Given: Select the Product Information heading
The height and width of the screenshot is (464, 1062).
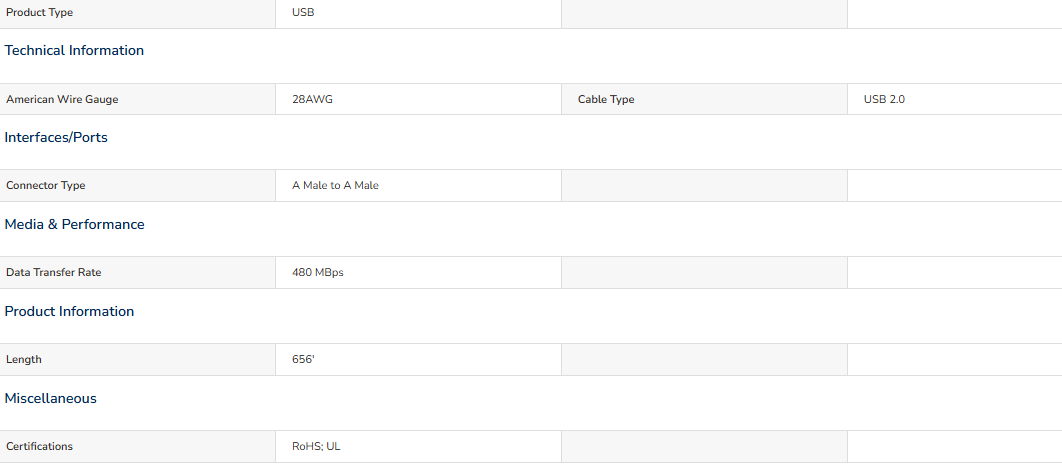Looking at the screenshot, I should point(69,312).
